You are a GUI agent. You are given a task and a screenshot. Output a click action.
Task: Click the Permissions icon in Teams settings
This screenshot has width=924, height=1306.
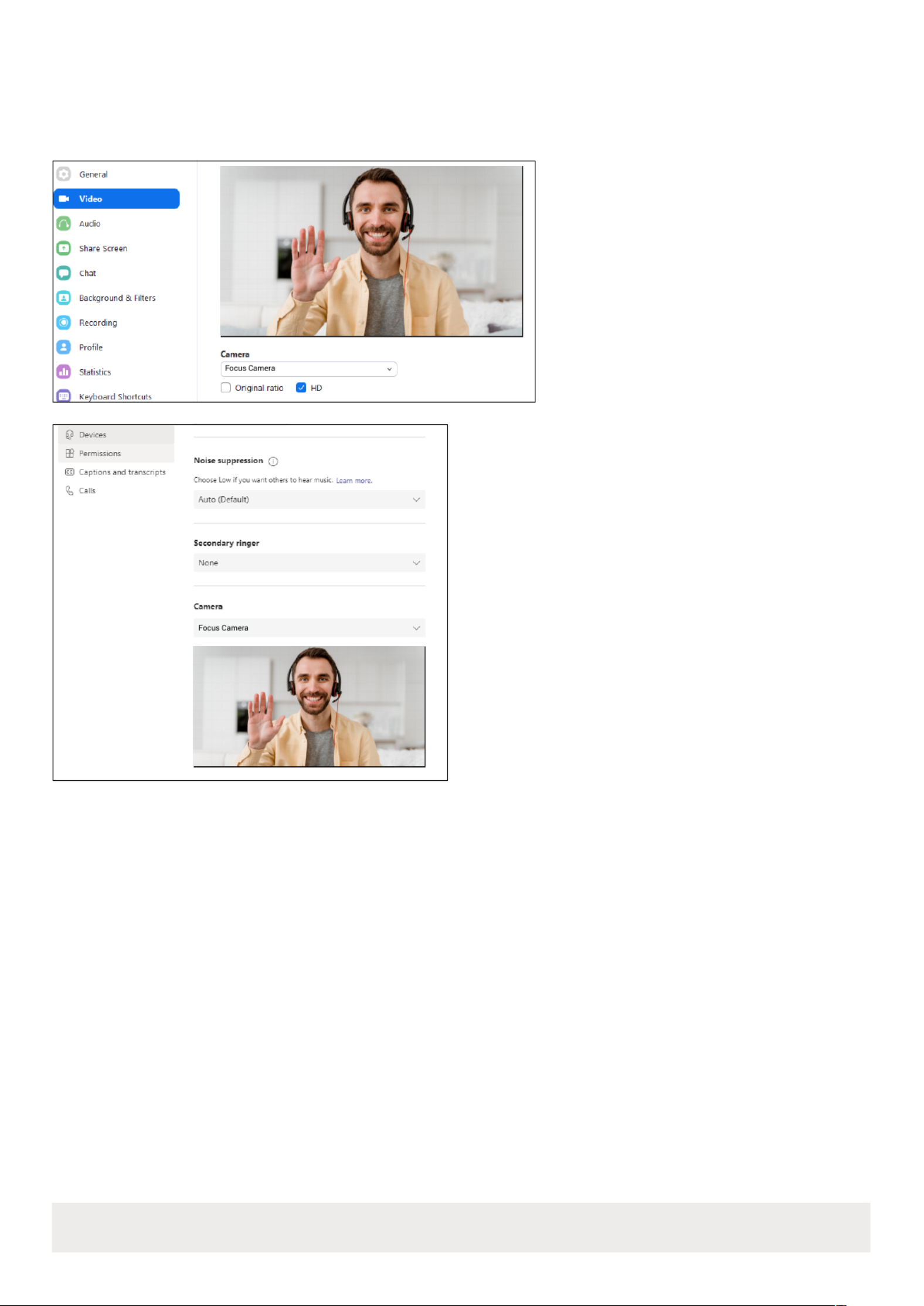click(69, 453)
